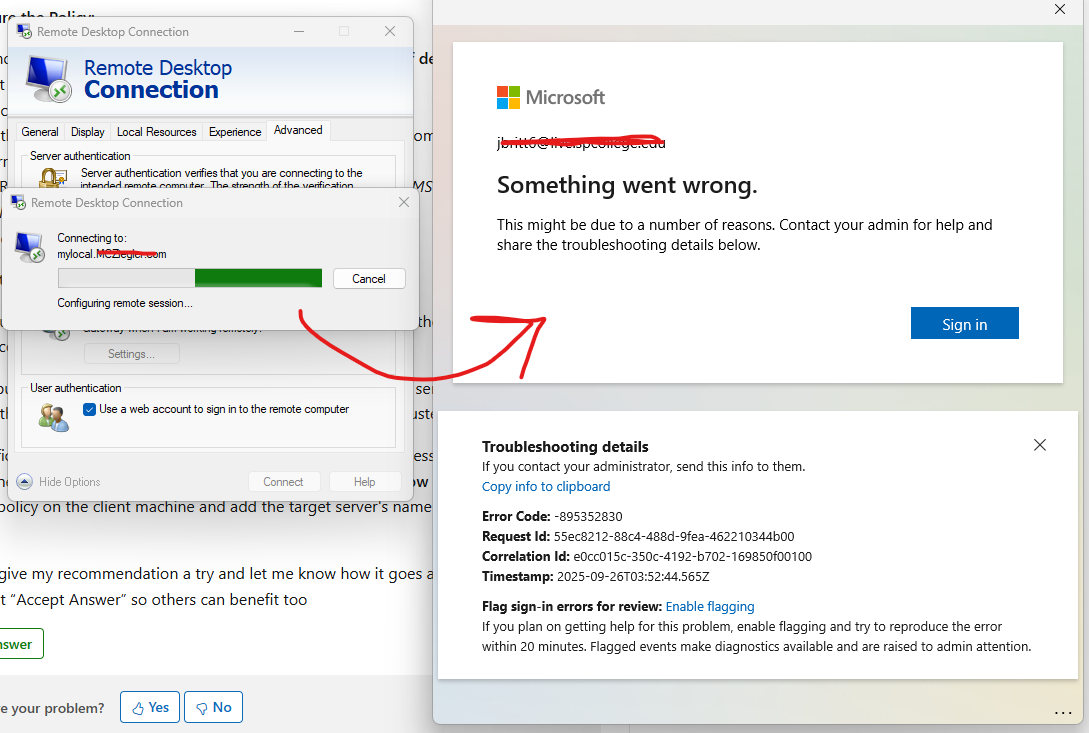Click the Troubleshooting details heading
The image size is (1089, 733).
(565, 447)
